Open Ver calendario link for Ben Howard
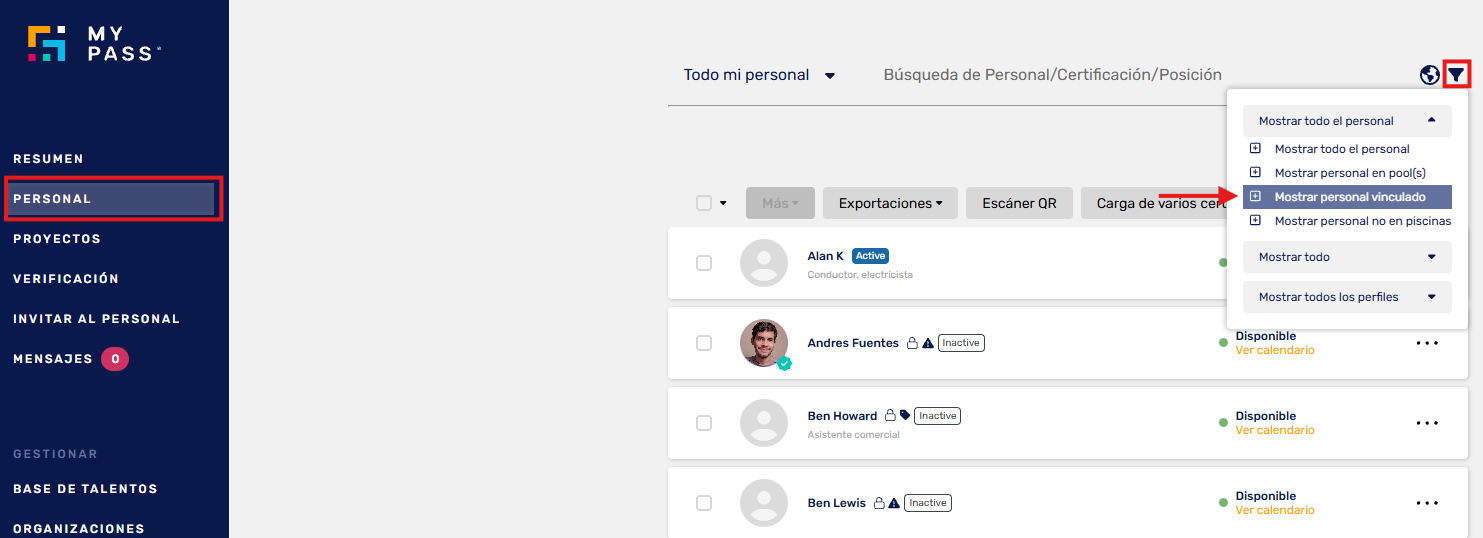 pyautogui.click(x=1275, y=430)
